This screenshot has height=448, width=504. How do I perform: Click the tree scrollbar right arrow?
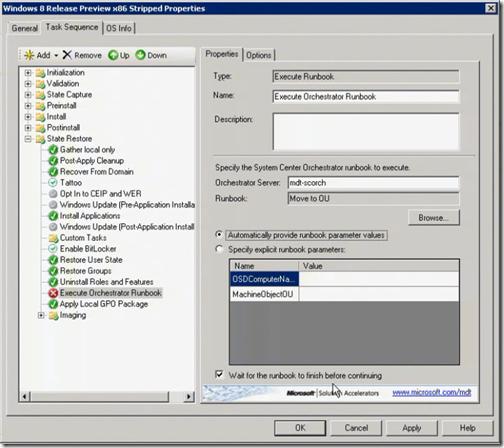coord(189,396)
